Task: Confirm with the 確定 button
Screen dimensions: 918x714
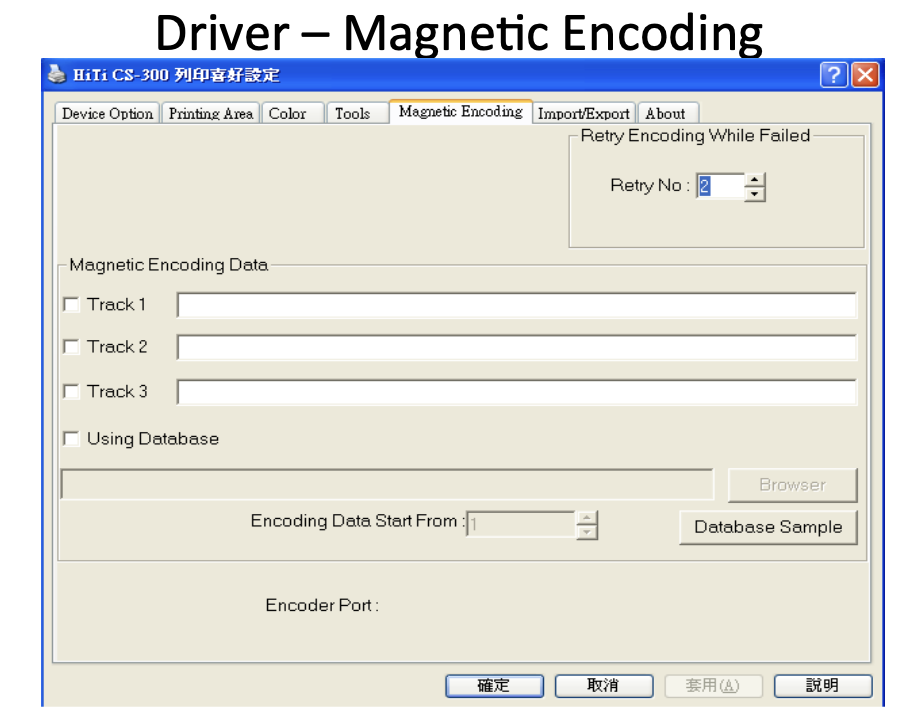Action: point(494,686)
